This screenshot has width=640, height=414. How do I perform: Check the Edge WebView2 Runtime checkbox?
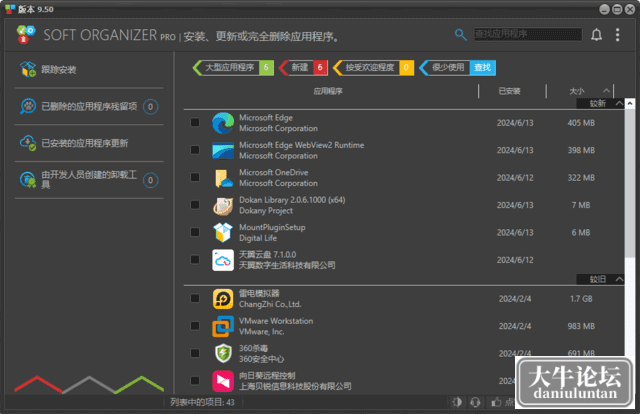[x=195, y=150]
